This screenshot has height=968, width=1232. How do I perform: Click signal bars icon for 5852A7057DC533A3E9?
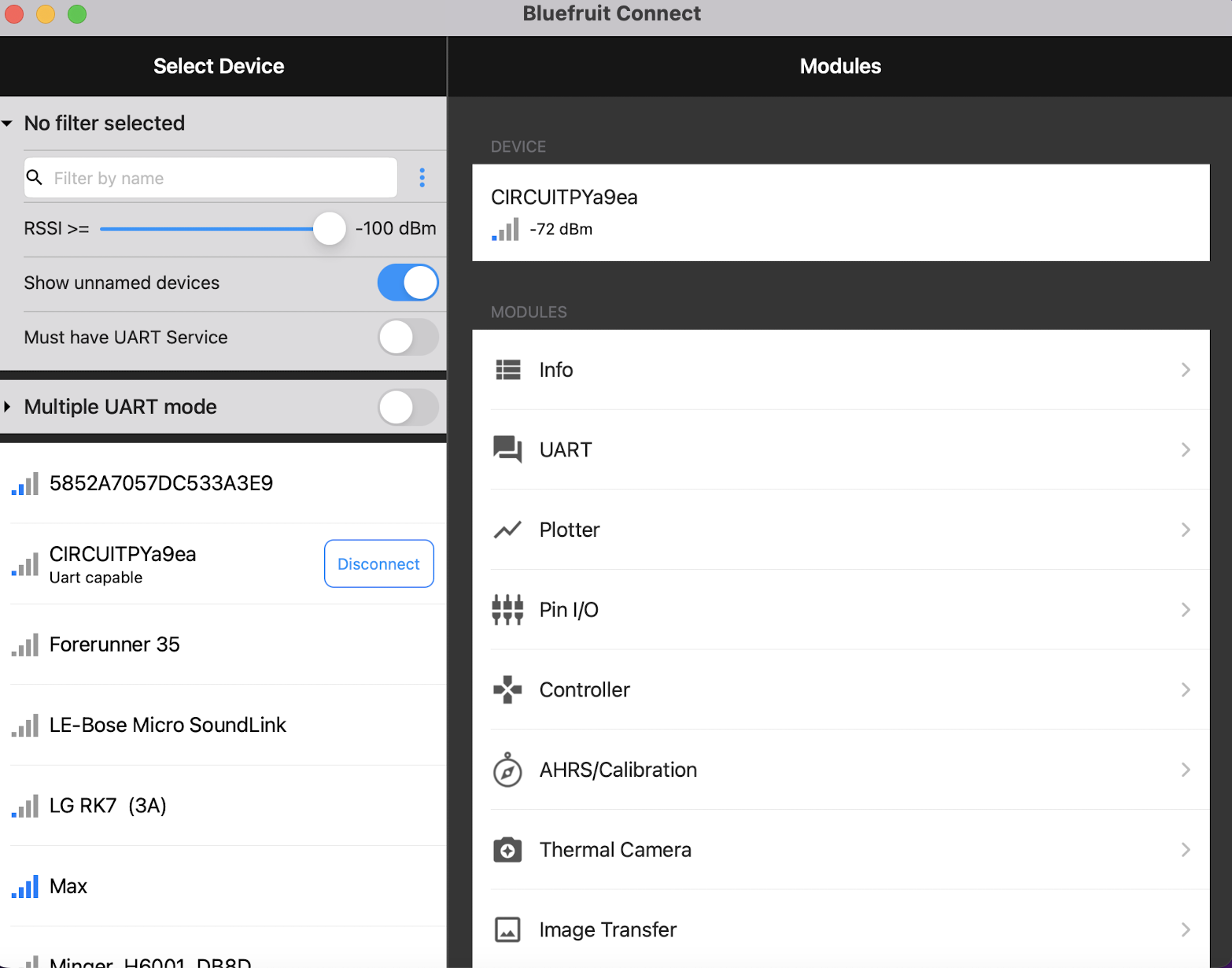pyautogui.click(x=25, y=484)
